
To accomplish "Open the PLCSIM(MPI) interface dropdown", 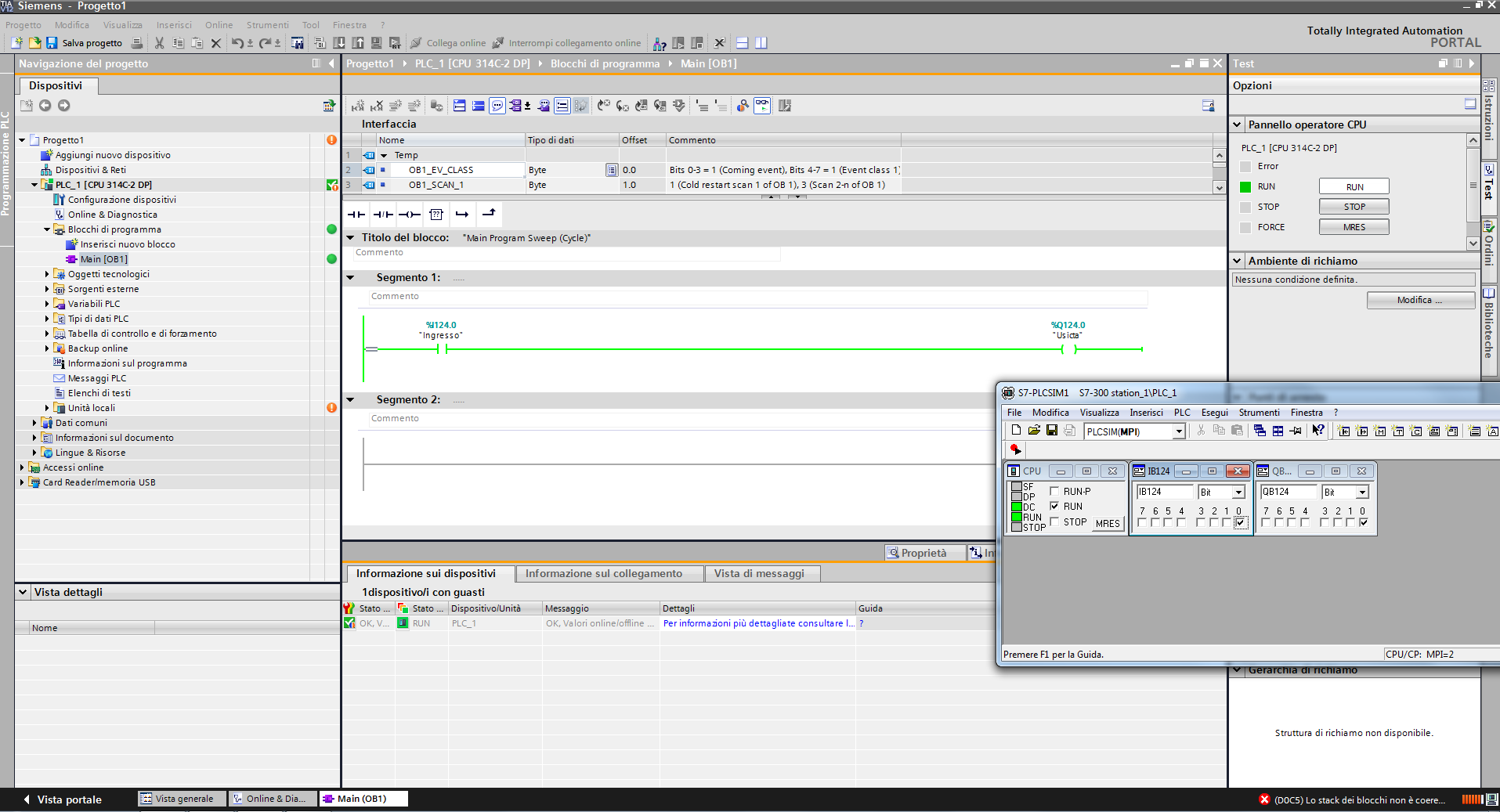I will pos(1178,431).
